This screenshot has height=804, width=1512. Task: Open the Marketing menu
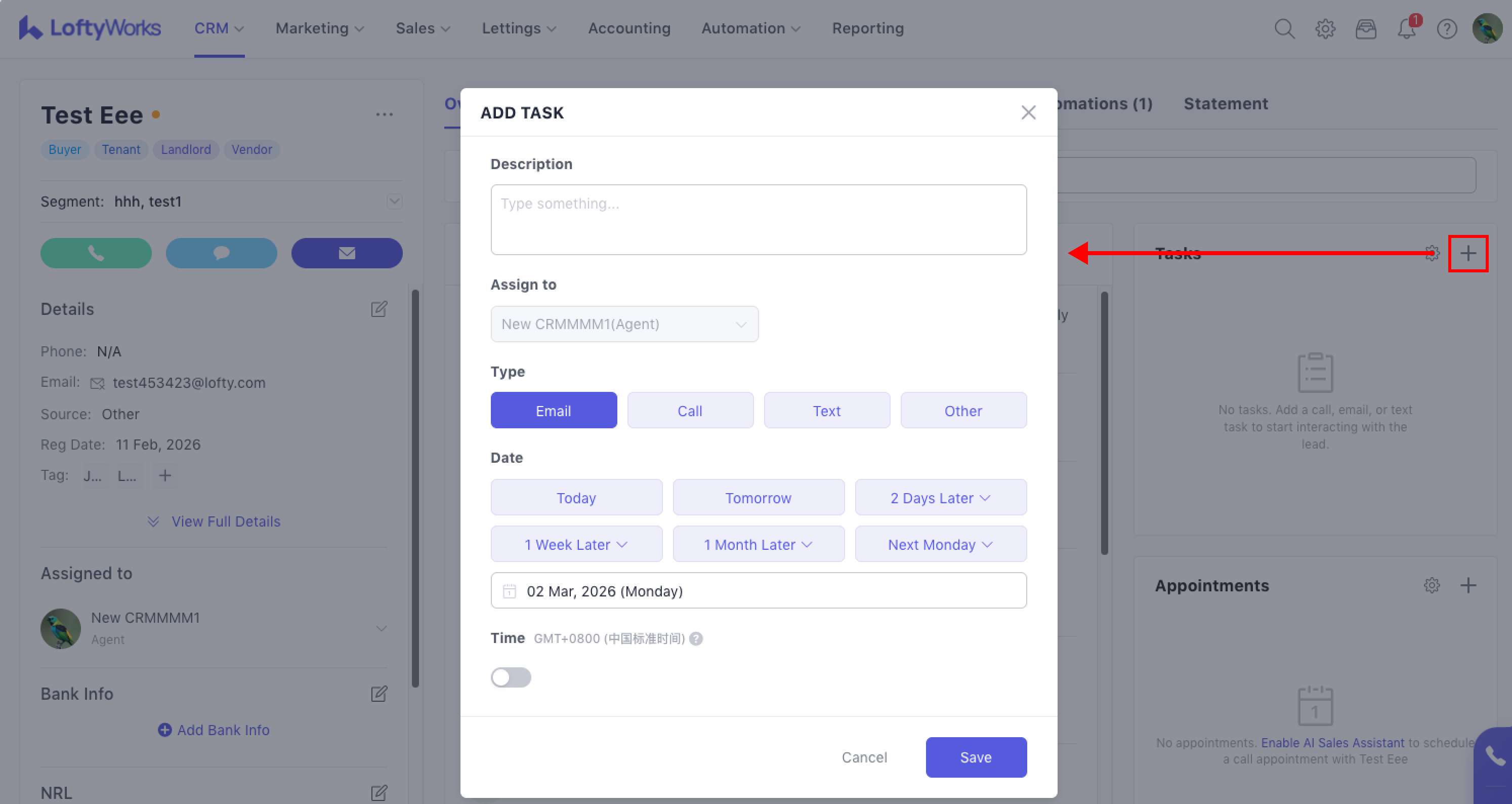point(320,28)
